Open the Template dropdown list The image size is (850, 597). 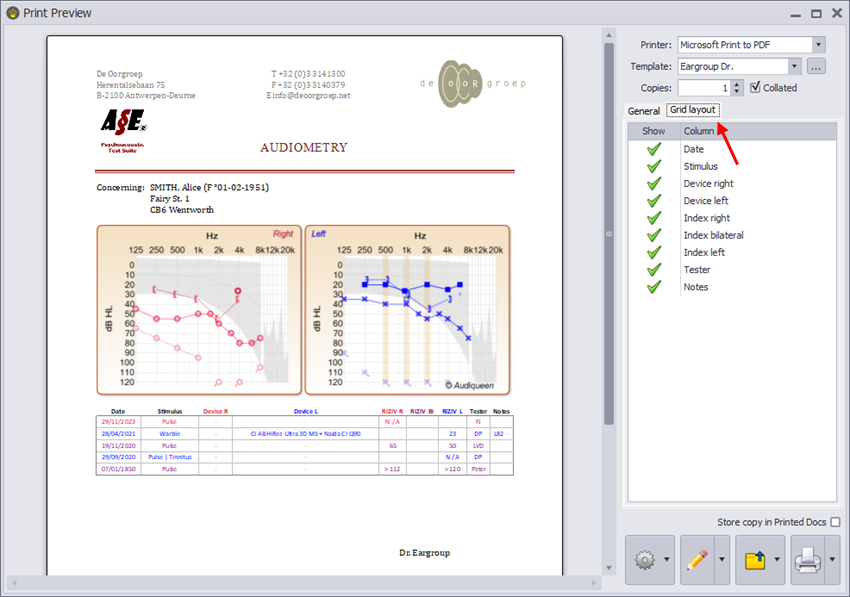(794, 66)
